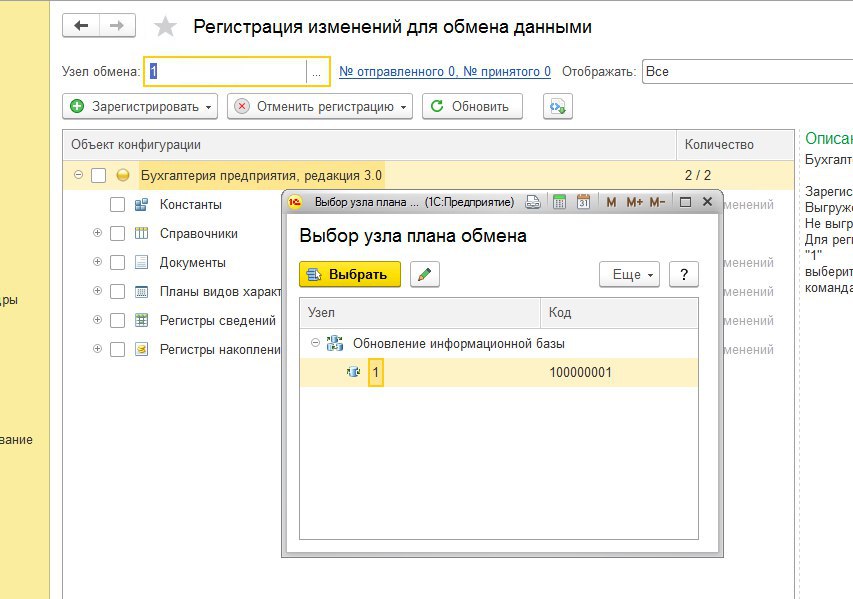Expand the Регистры сведений branch
This screenshot has height=599, width=853.
coord(97,319)
